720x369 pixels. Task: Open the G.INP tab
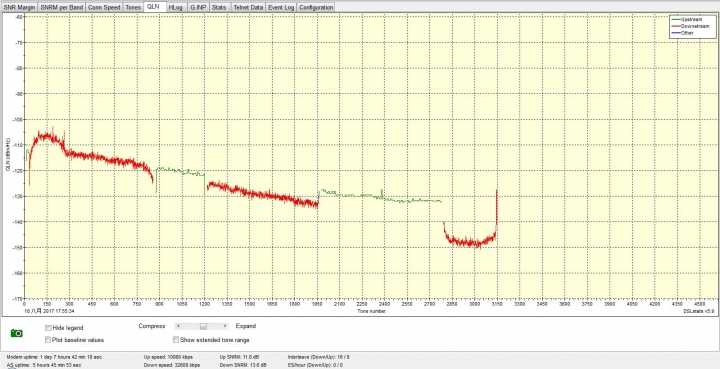pyautogui.click(x=197, y=7)
